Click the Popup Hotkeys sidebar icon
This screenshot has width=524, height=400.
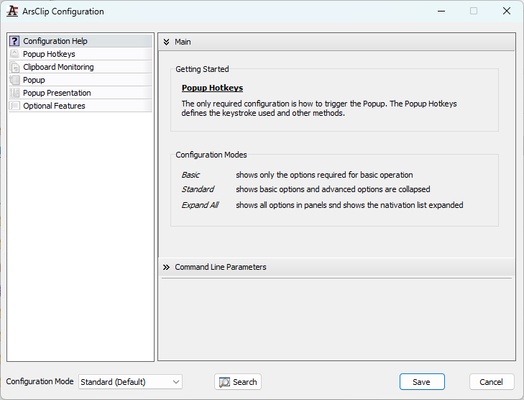click(x=14, y=54)
